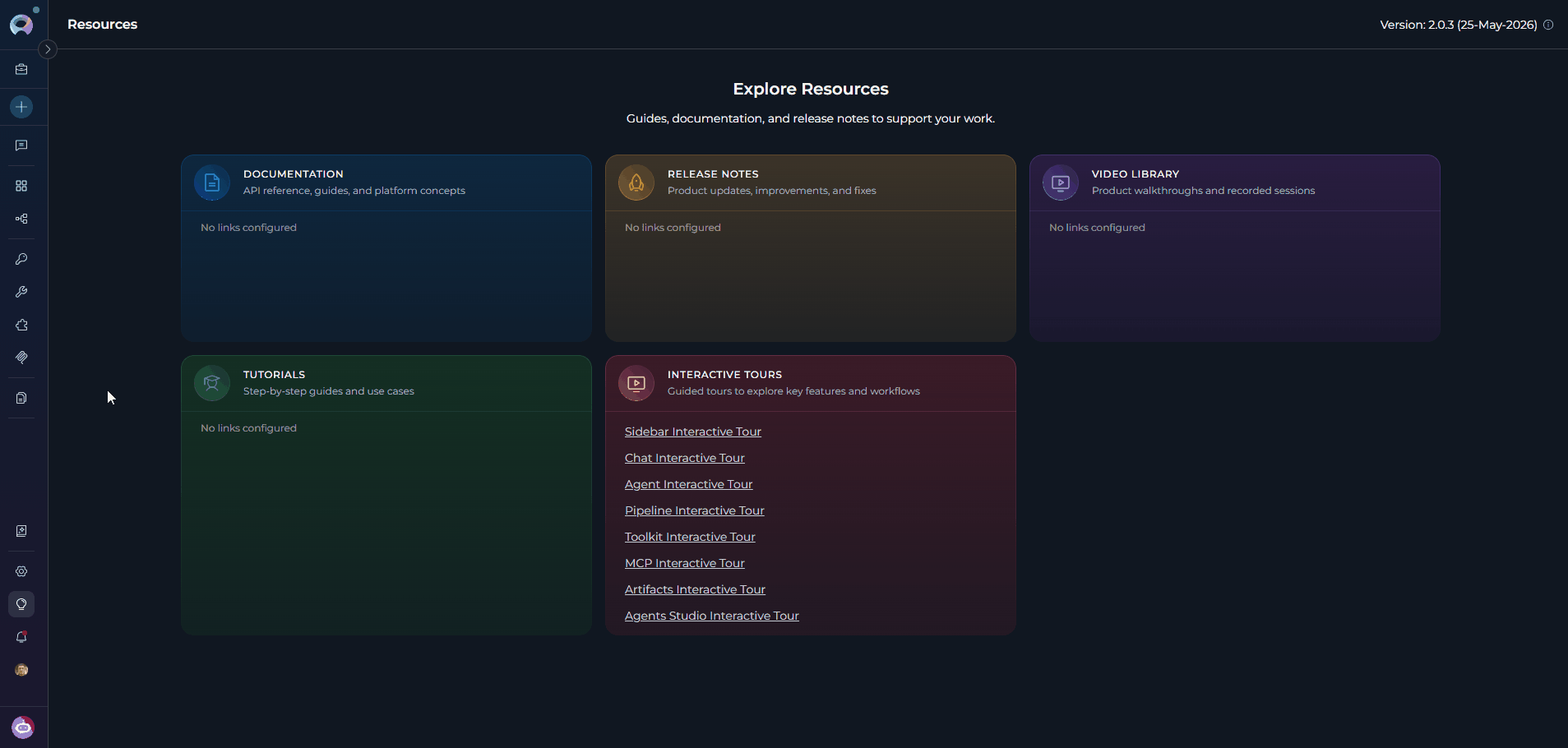Click "No links configured" in the Video Library card
Screen dimensions: 1568x748
click(x=1097, y=228)
